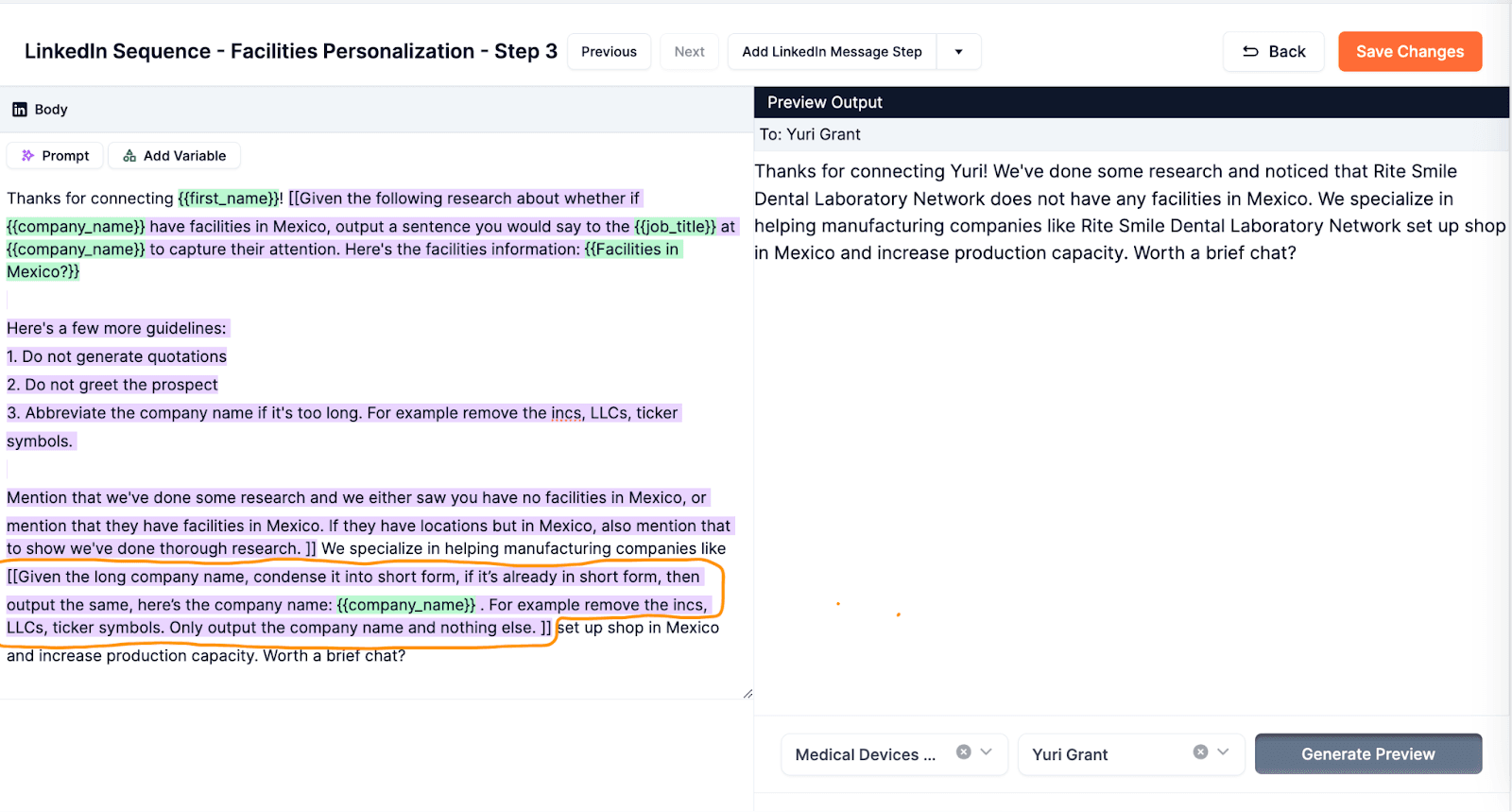
Task: Click the sparkle icon in Prompt button
Action: click(27, 156)
